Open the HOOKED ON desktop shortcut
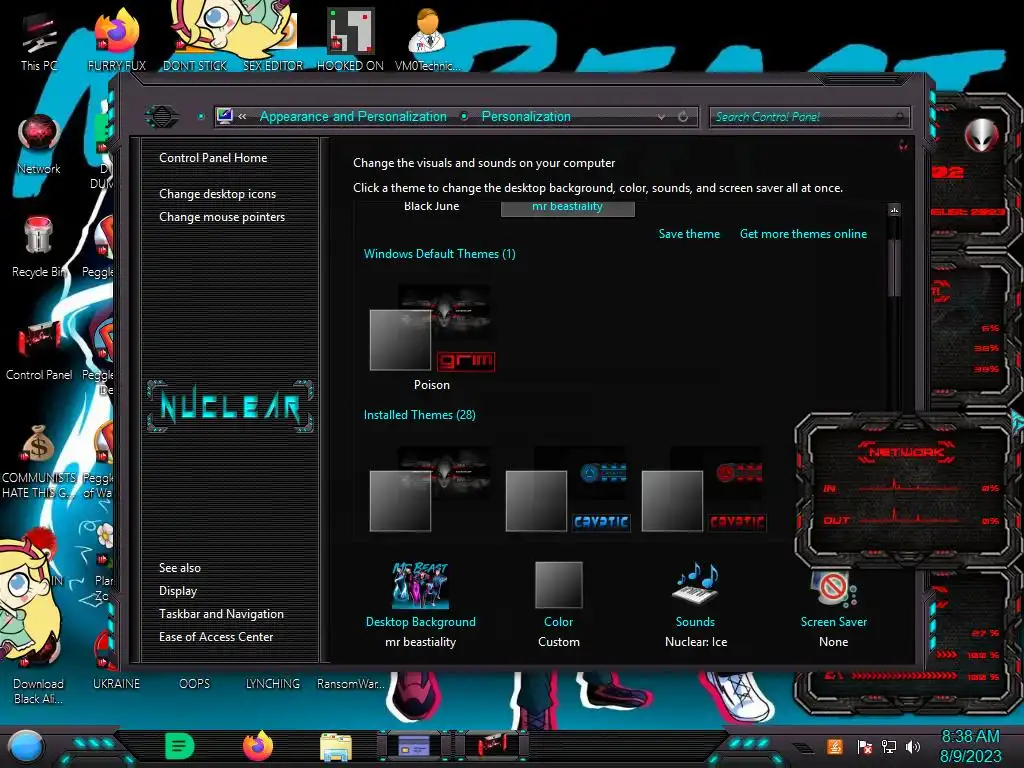 tap(350, 40)
